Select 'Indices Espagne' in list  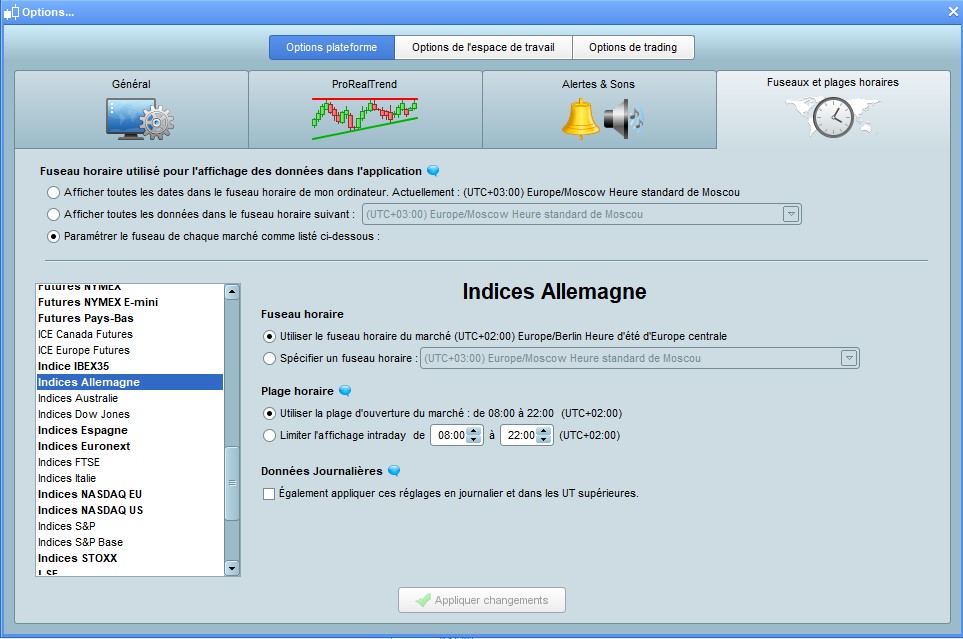[x=130, y=430]
